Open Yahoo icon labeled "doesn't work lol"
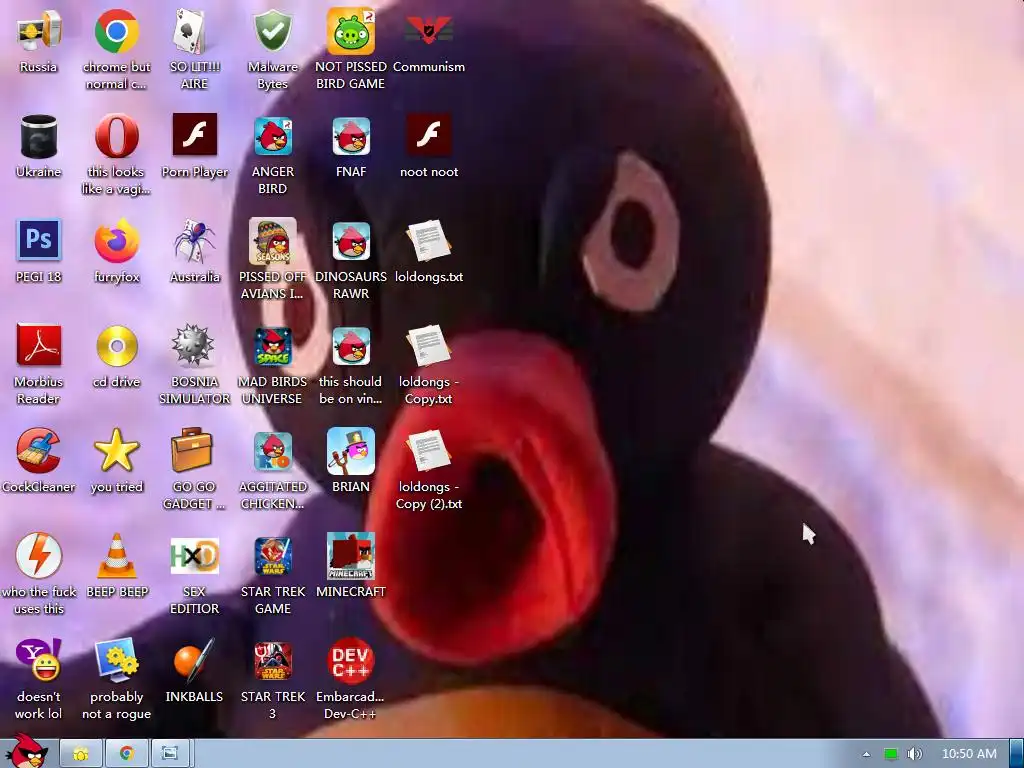The image size is (1024, 768). pos(39,660)
